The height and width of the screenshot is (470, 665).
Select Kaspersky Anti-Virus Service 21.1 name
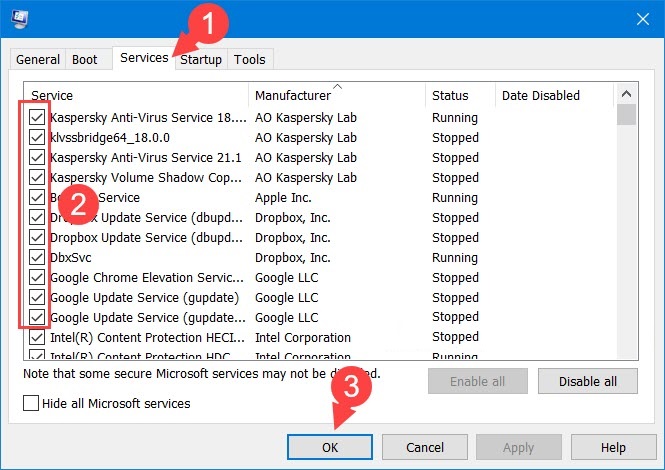145,158
